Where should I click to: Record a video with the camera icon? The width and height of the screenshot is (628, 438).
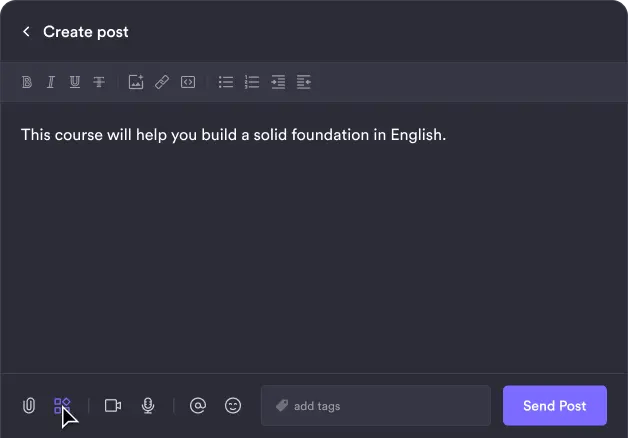pyautogui.click(x=113, y=406)
